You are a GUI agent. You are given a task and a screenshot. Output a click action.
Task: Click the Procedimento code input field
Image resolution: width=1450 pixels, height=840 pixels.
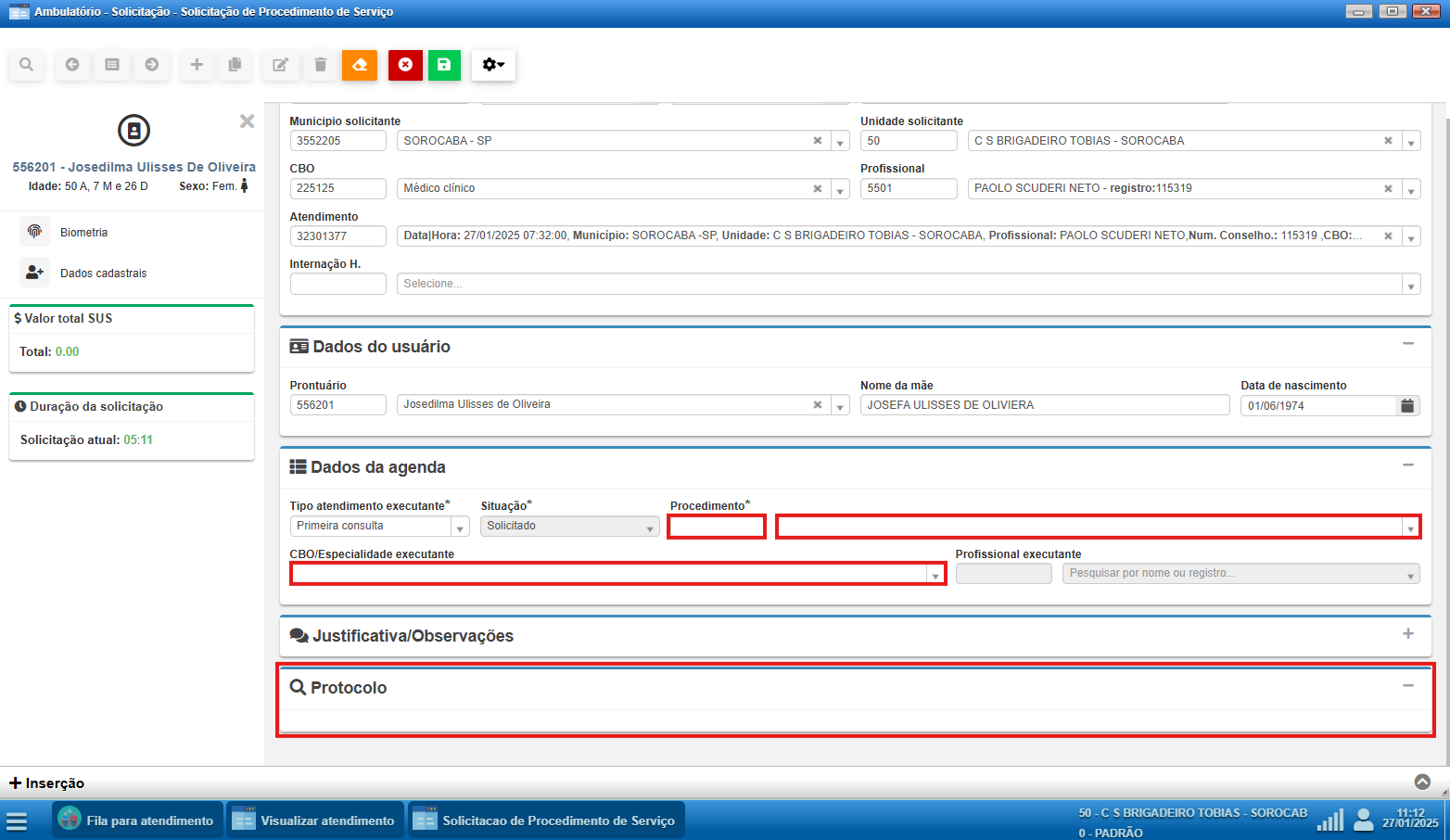(717, 527)
